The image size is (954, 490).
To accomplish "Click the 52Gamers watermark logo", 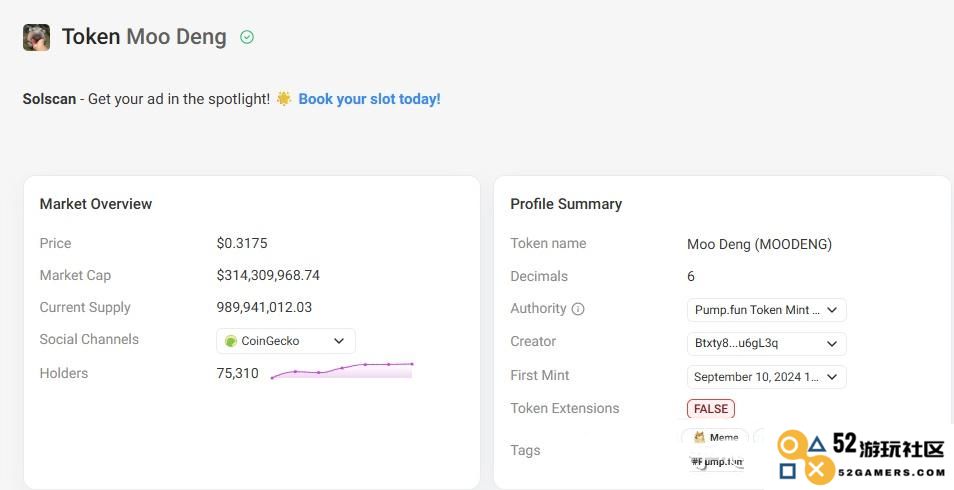I will pyautogui.click(x=861, y=457).
